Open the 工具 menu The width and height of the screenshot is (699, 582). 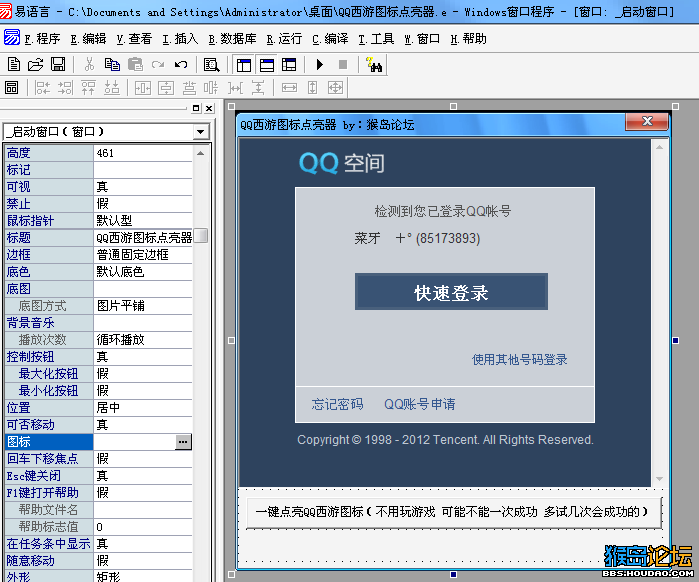coord(376,39)
